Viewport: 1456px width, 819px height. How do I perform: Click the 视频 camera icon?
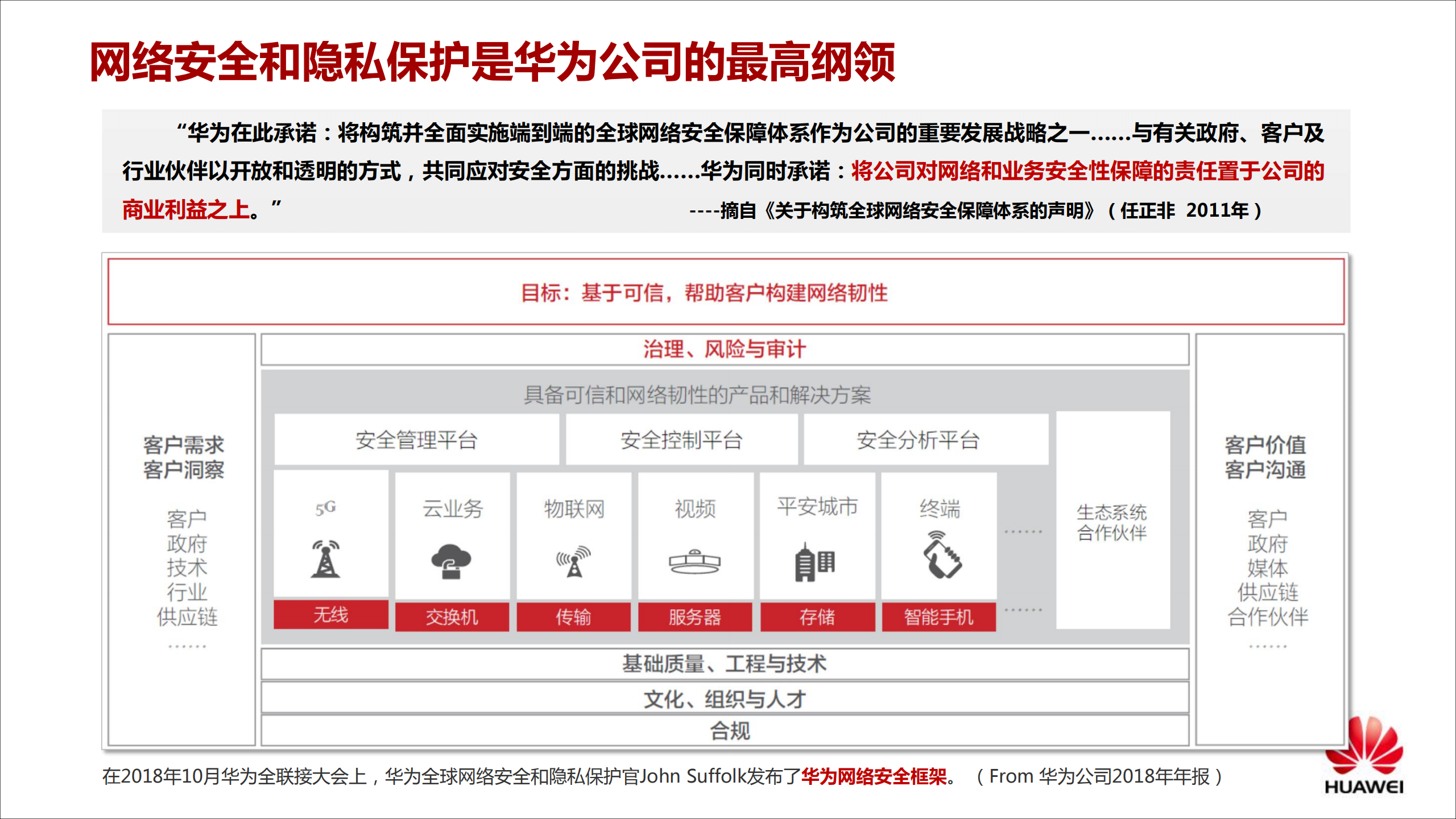coord(695,560)
